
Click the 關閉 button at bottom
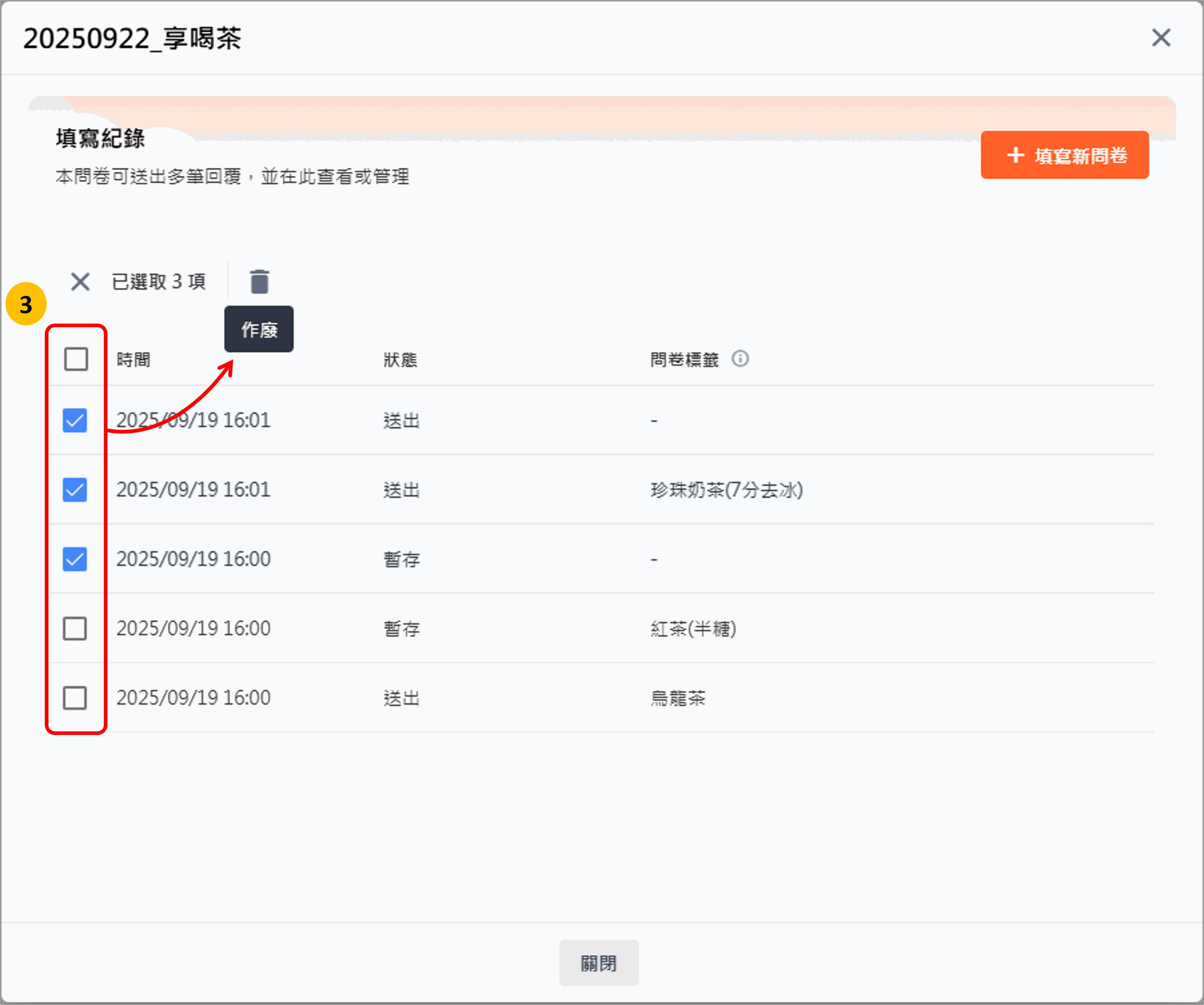[599, 963]
